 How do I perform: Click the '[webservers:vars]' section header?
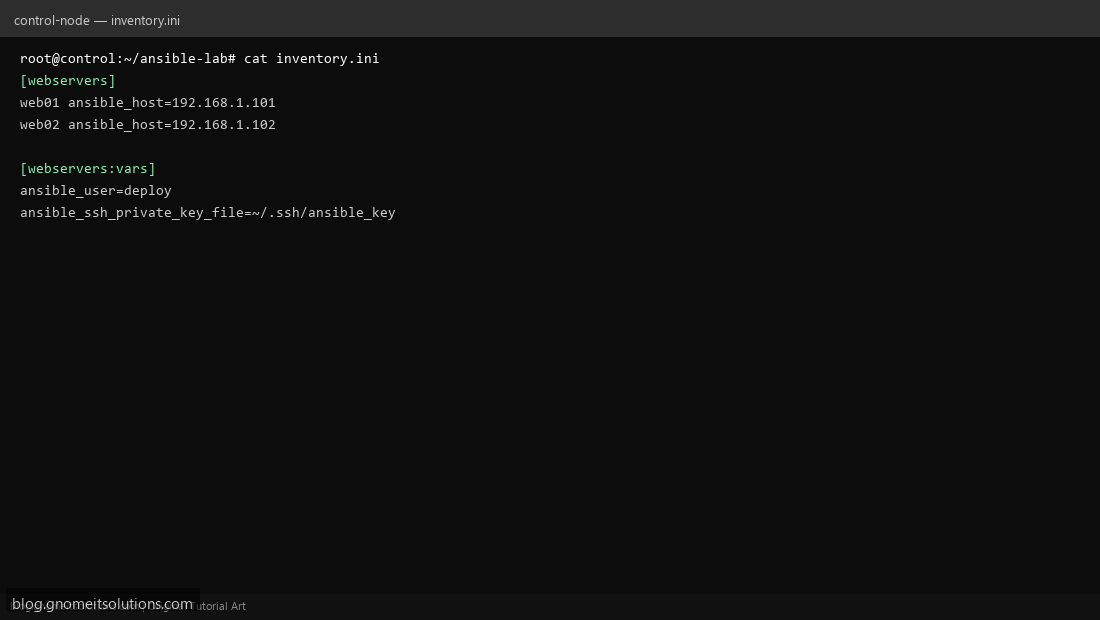point(88,168)
